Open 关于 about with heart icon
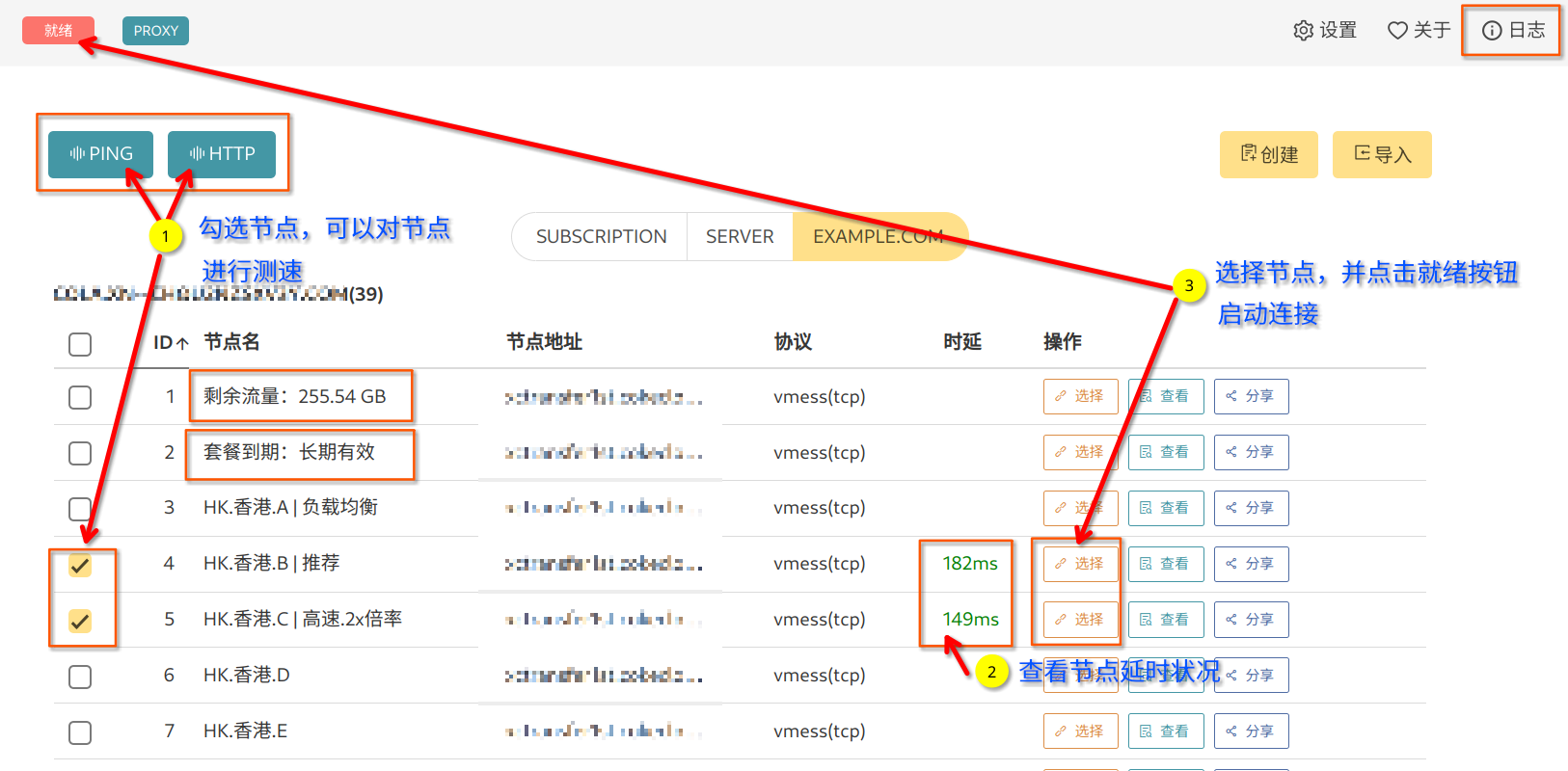 click(x=1419, y=31)
